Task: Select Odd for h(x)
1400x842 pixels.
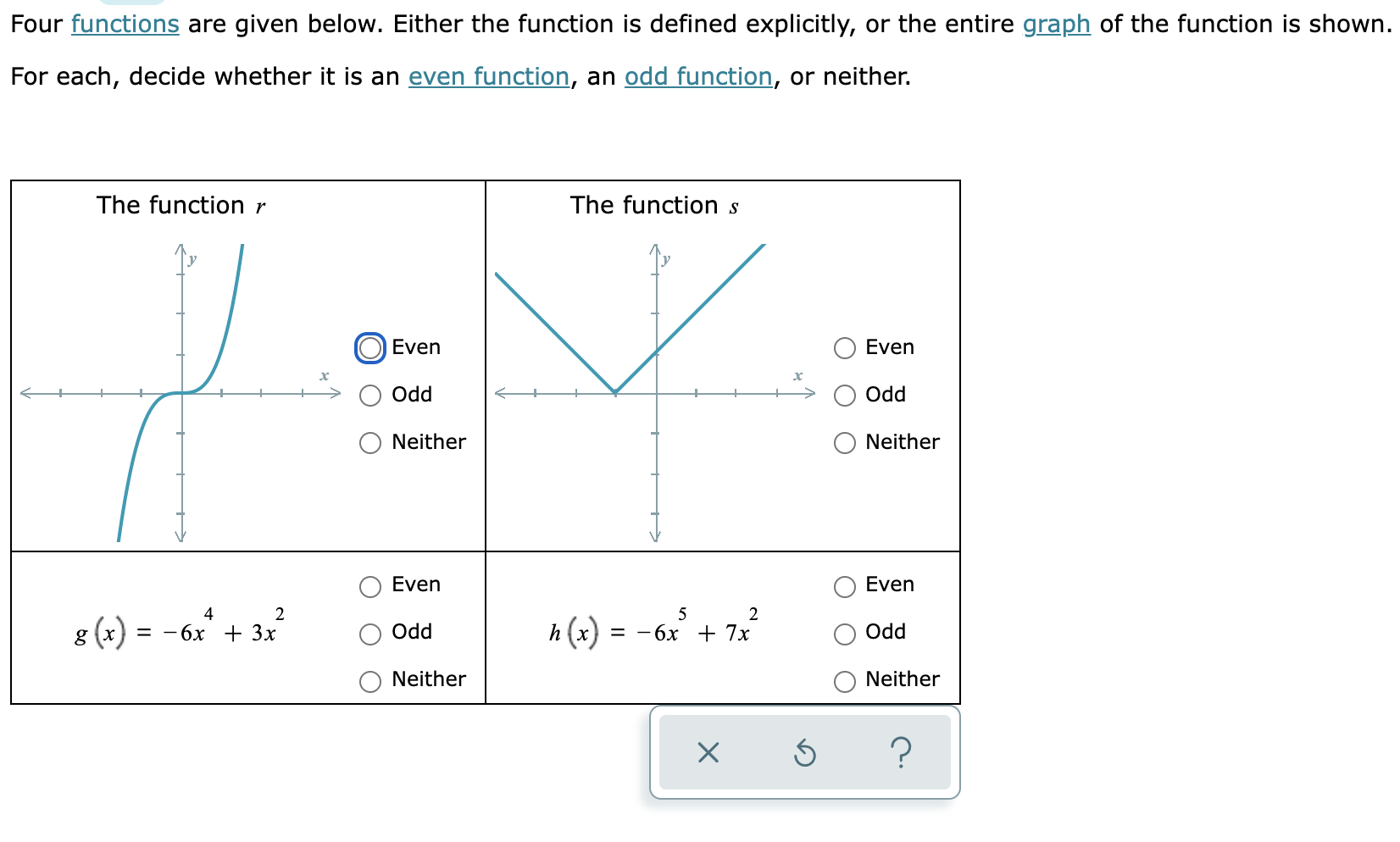Action: point(843,633)
